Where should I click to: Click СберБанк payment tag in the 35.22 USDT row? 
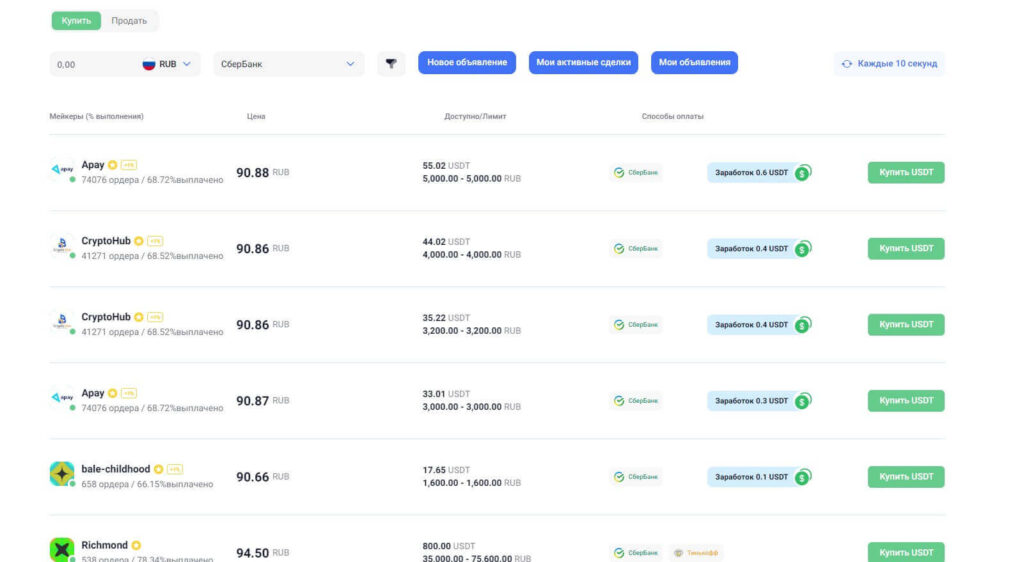tap(636, 324)
